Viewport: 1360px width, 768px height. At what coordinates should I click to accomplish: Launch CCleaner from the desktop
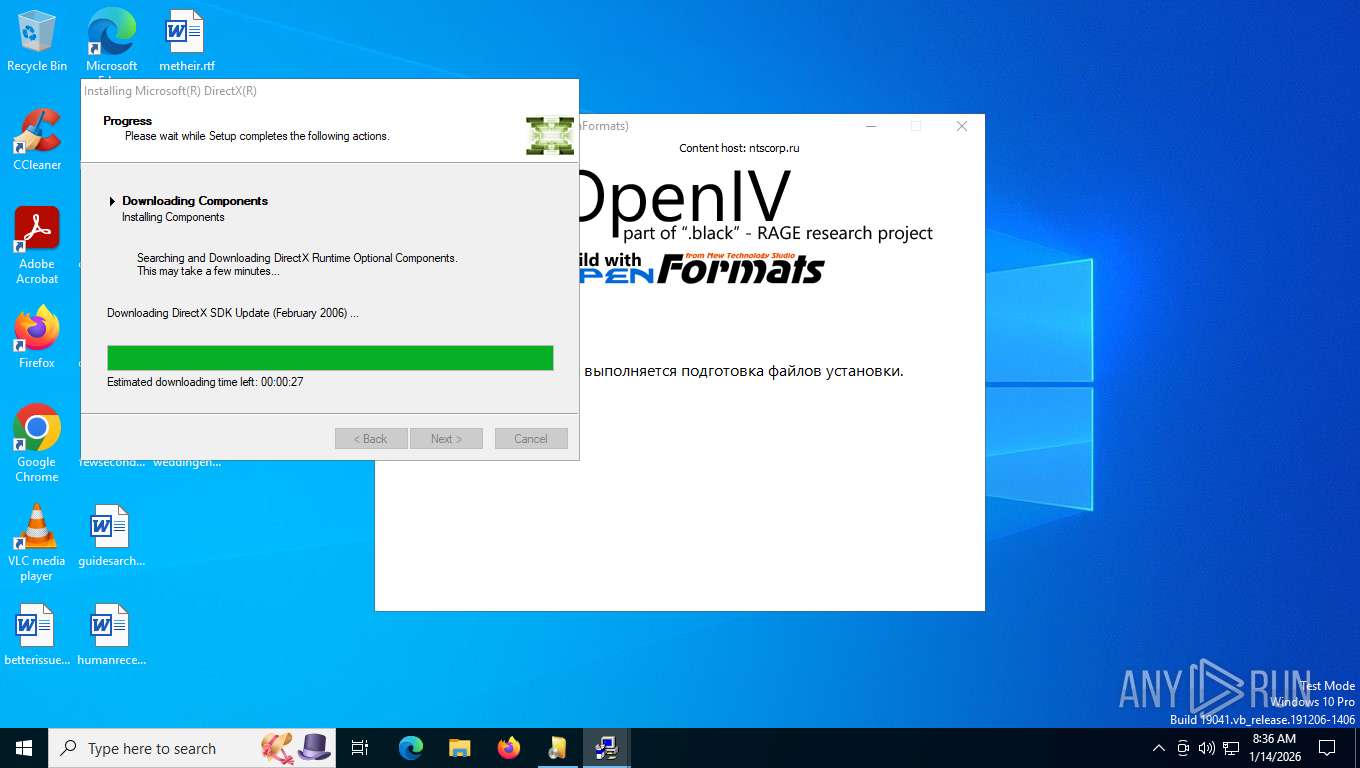[37, 139]
